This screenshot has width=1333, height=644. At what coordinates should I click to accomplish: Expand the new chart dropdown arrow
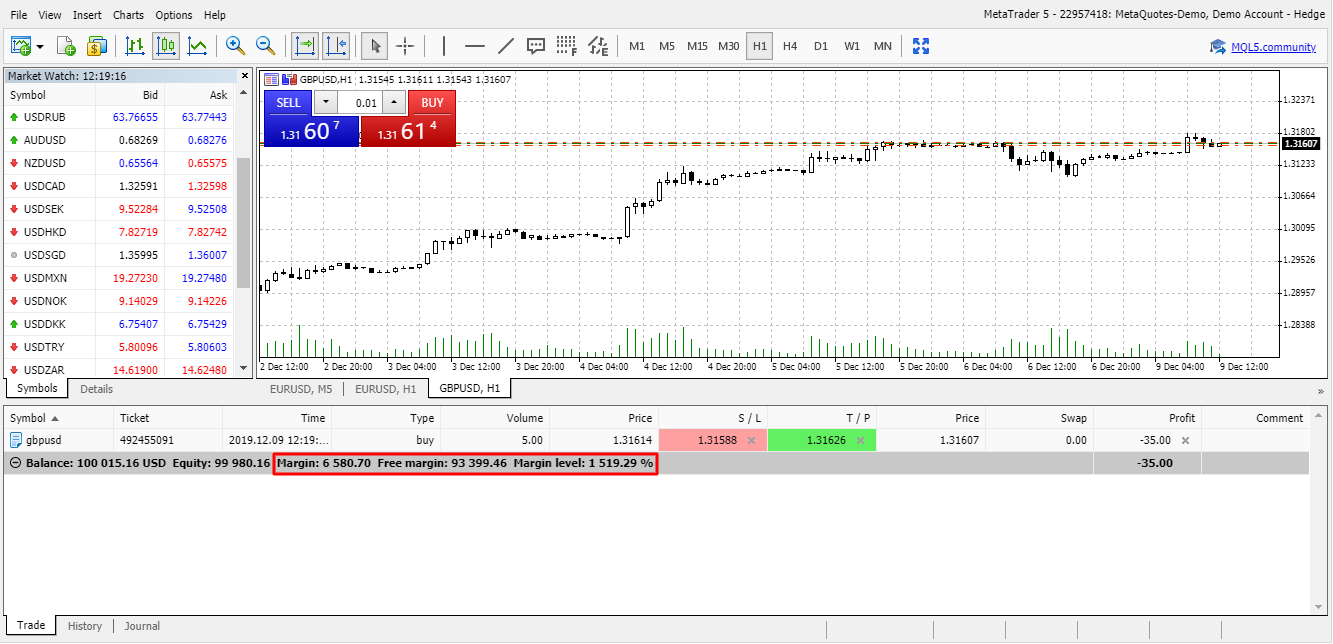pos(40,46)
